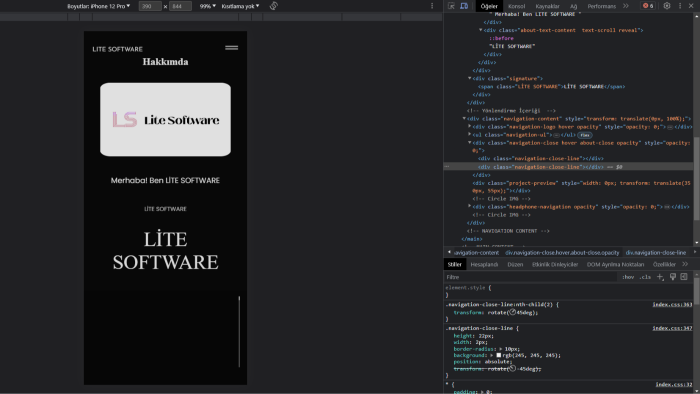This screenshot has width=700, height=394.
Task: Toggle the computed styles sidebar icon
Action: (x=684, y=277)
